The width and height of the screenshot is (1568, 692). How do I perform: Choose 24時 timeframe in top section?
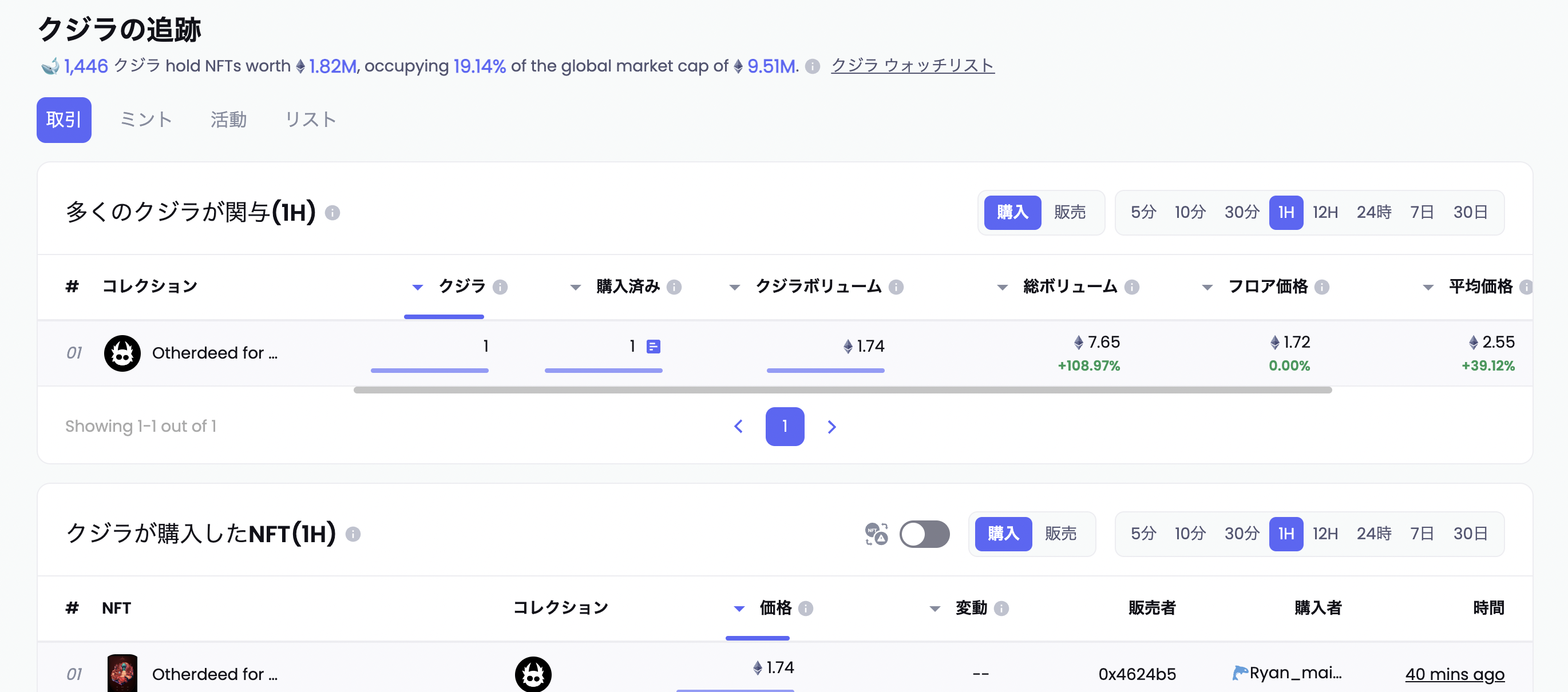pos(1374,213)
